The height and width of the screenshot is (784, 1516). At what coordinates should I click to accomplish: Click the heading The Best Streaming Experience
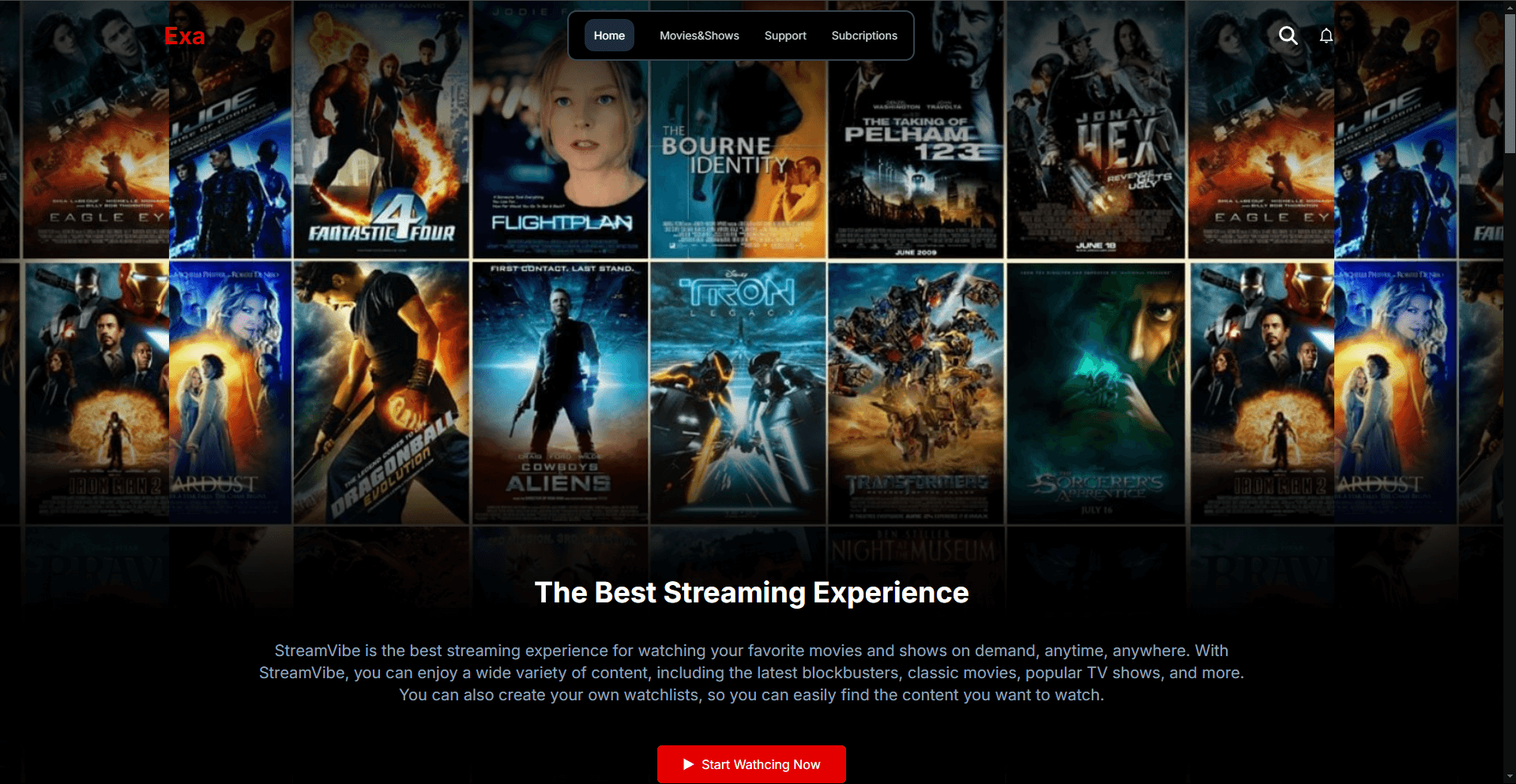click(x=751, y=593)
